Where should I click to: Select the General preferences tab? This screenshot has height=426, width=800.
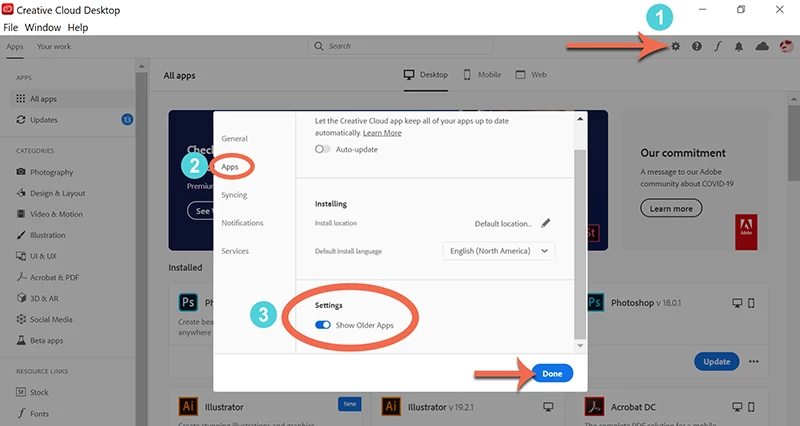234,138
